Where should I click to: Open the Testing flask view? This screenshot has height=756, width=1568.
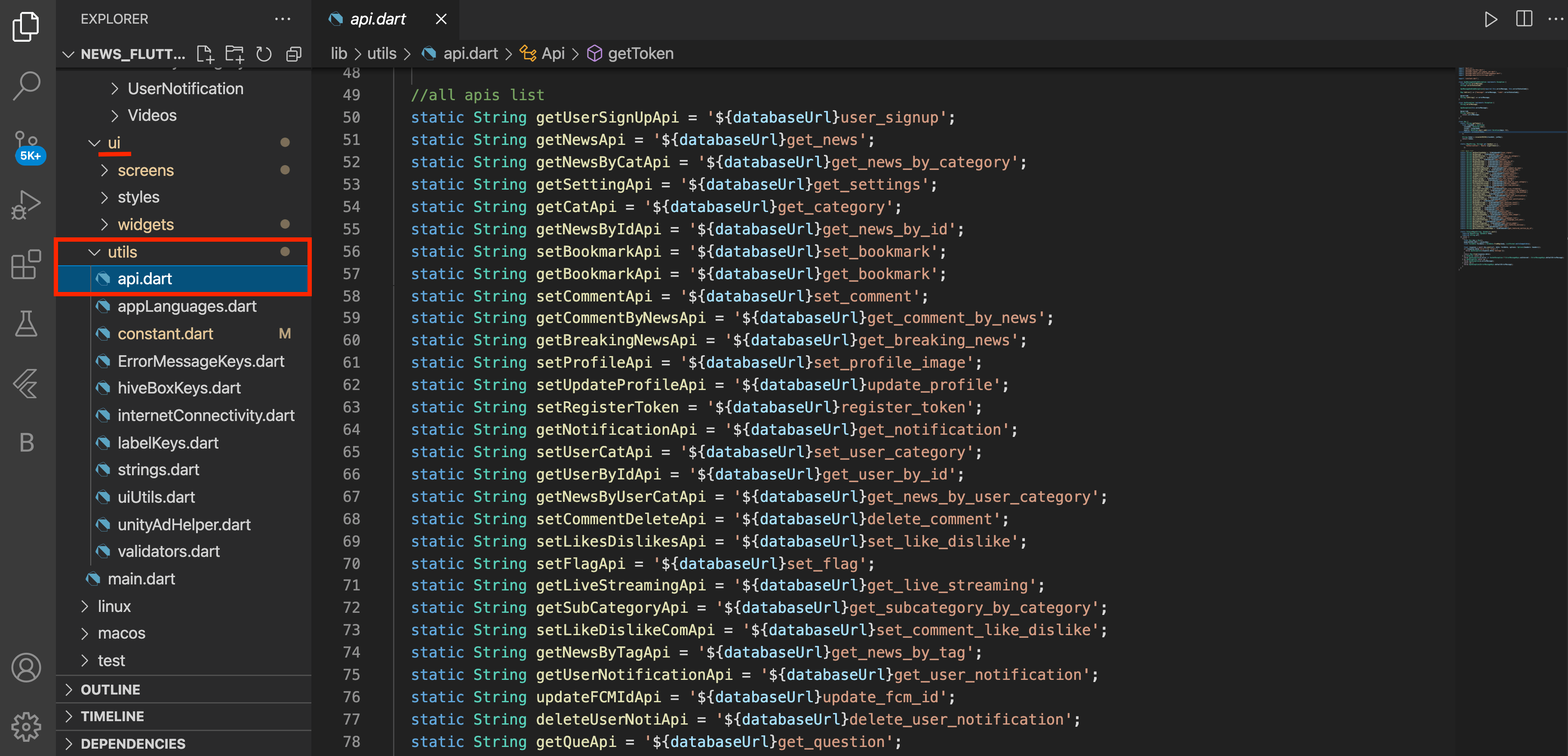(26, 323)
